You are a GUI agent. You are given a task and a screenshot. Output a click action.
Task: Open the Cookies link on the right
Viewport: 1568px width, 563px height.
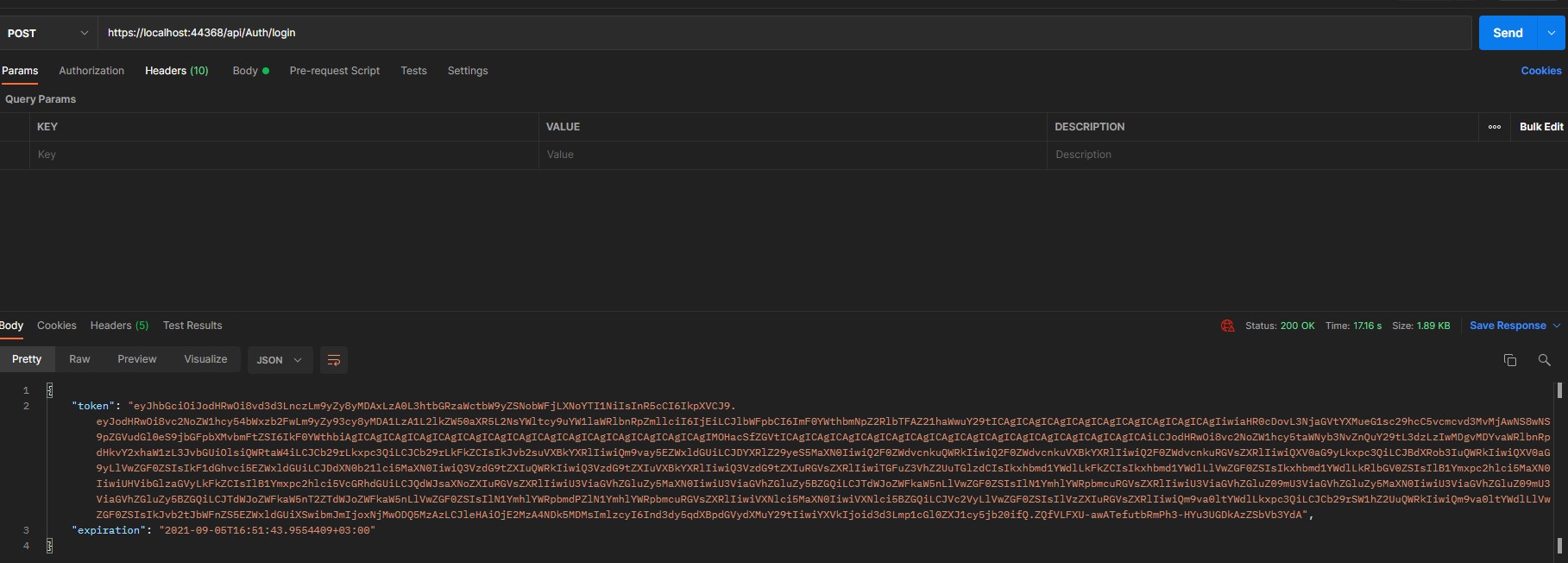(1541, 71)
